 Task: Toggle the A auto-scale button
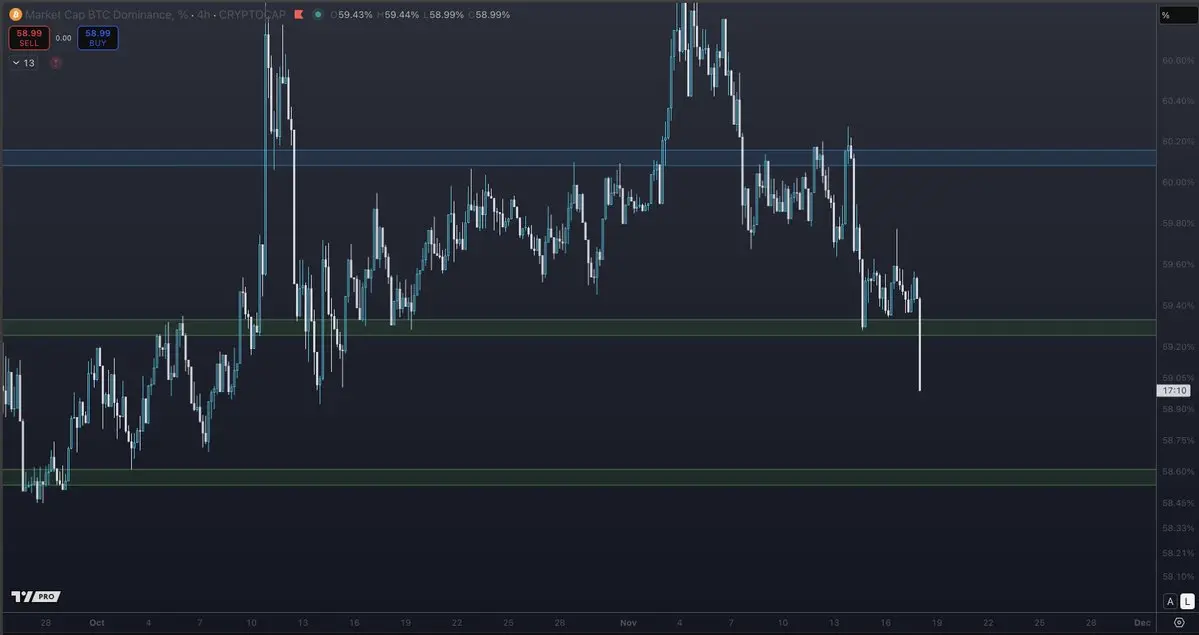coord(1170,601)
